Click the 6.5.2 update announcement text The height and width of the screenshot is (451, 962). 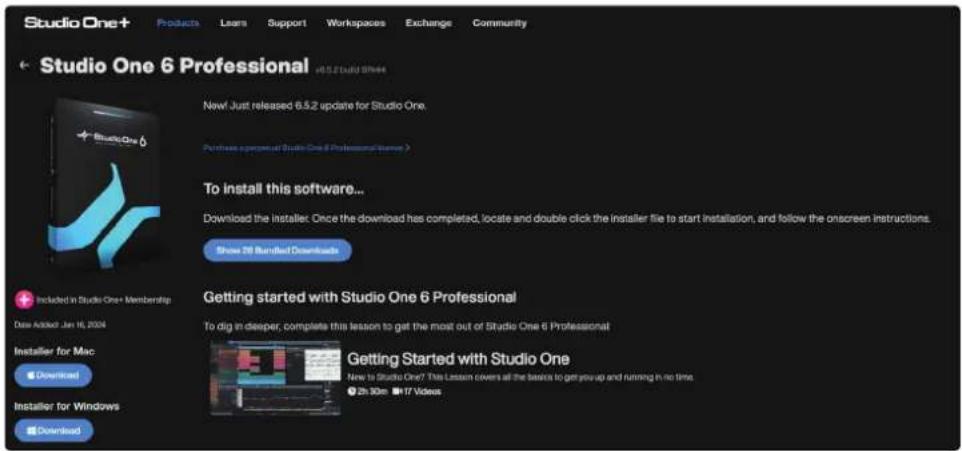click(x=315, y=106)
